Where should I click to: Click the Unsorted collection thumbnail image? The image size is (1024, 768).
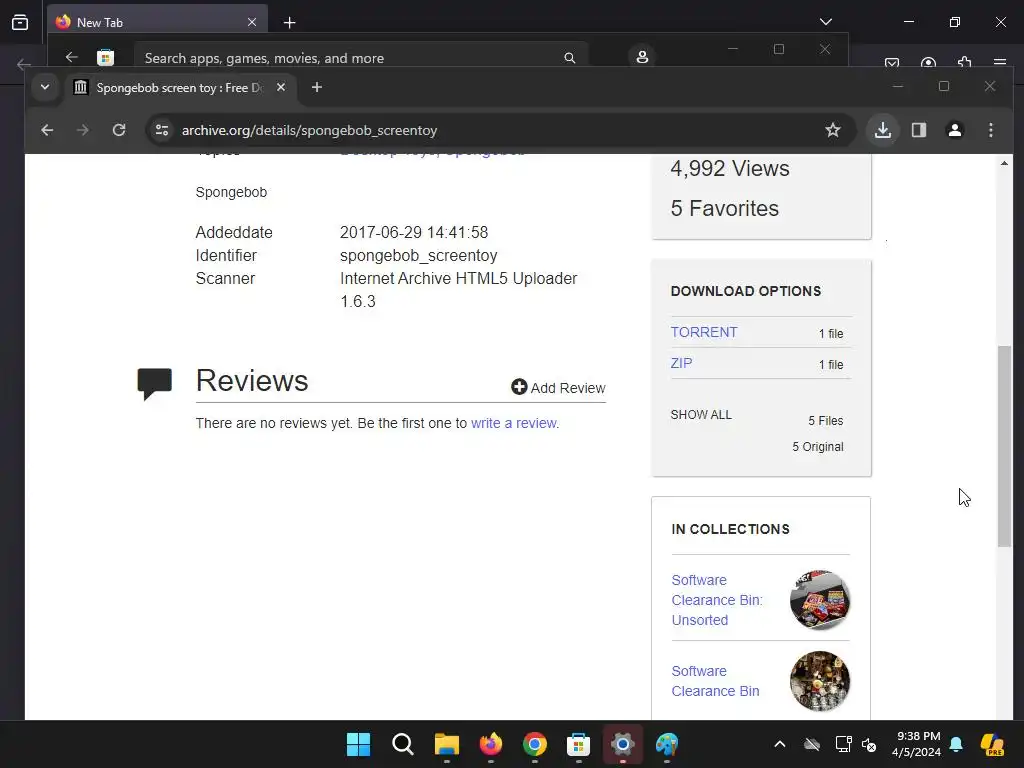click(x=820, y=600)
